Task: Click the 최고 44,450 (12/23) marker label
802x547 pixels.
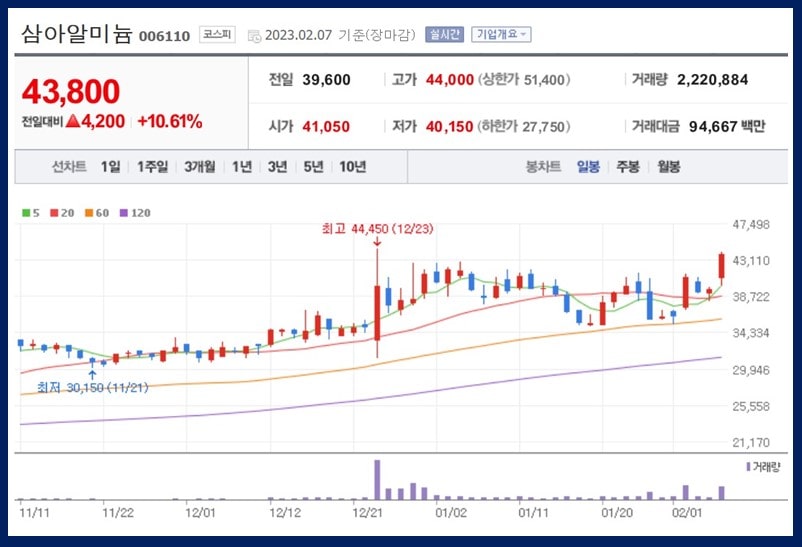Action: pos(377,229)
